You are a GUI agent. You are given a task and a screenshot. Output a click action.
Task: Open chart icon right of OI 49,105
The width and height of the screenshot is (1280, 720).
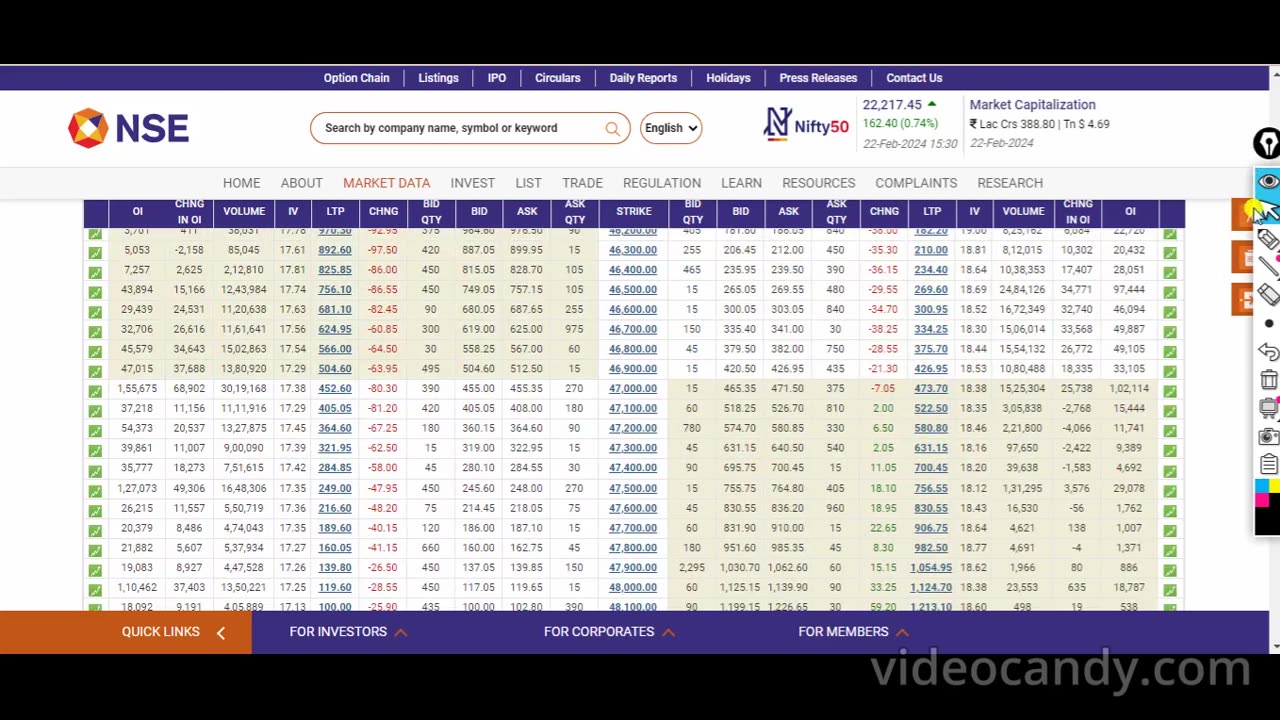(1170, 352)
